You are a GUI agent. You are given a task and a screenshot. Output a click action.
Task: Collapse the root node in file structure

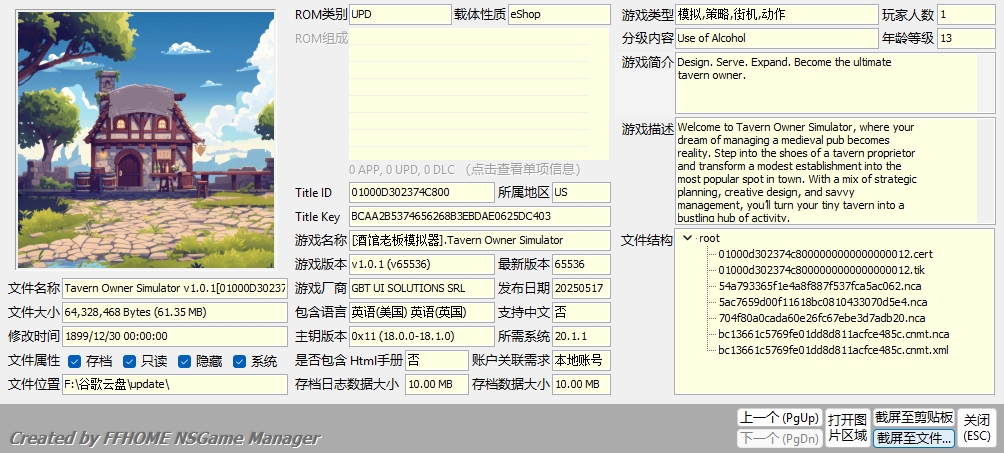point(688,238)
